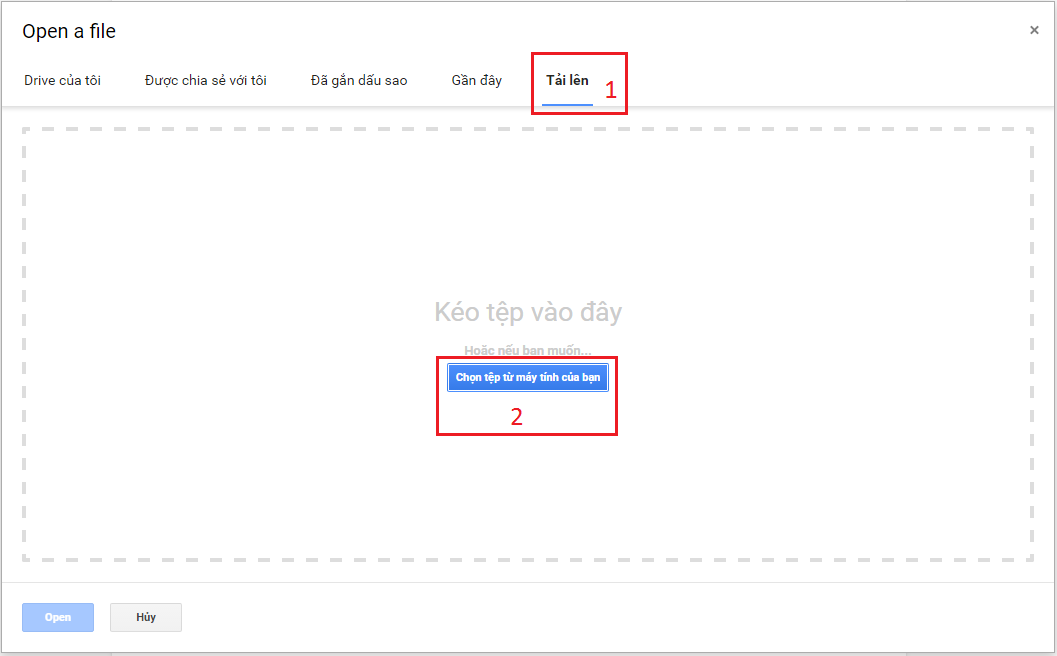Viewport: 1057px width, 656px height.
Task: Select the "Đã gắn dấu sao" tab
Action: [359, 80]
